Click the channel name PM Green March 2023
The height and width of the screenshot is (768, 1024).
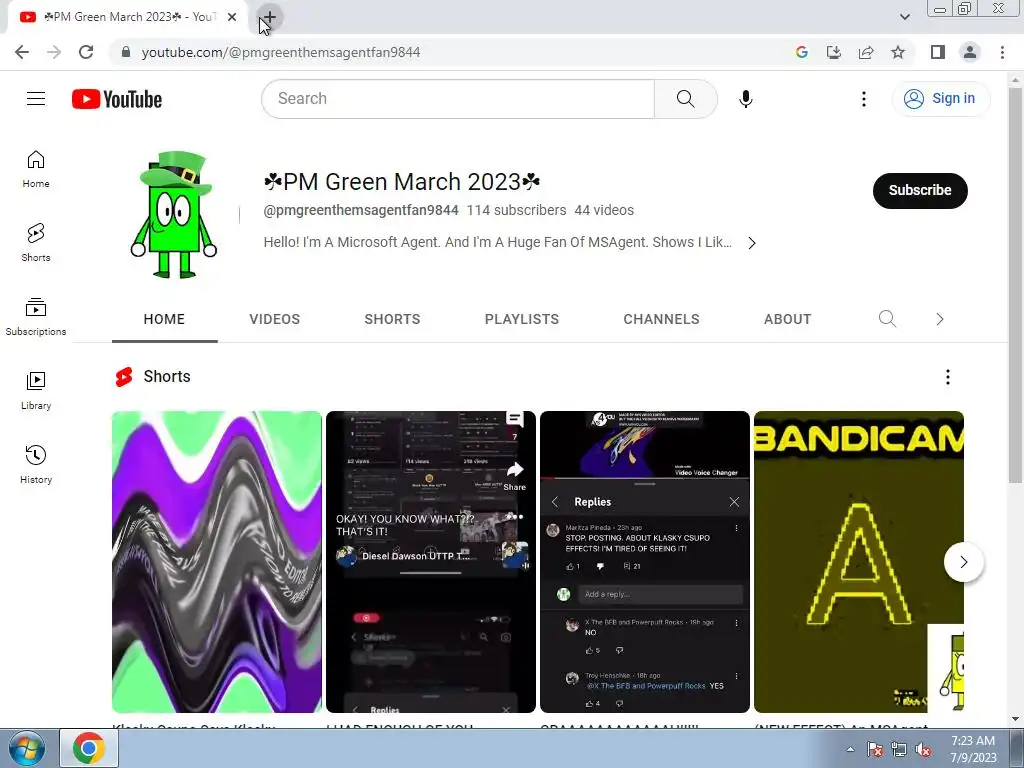(402, 182)
